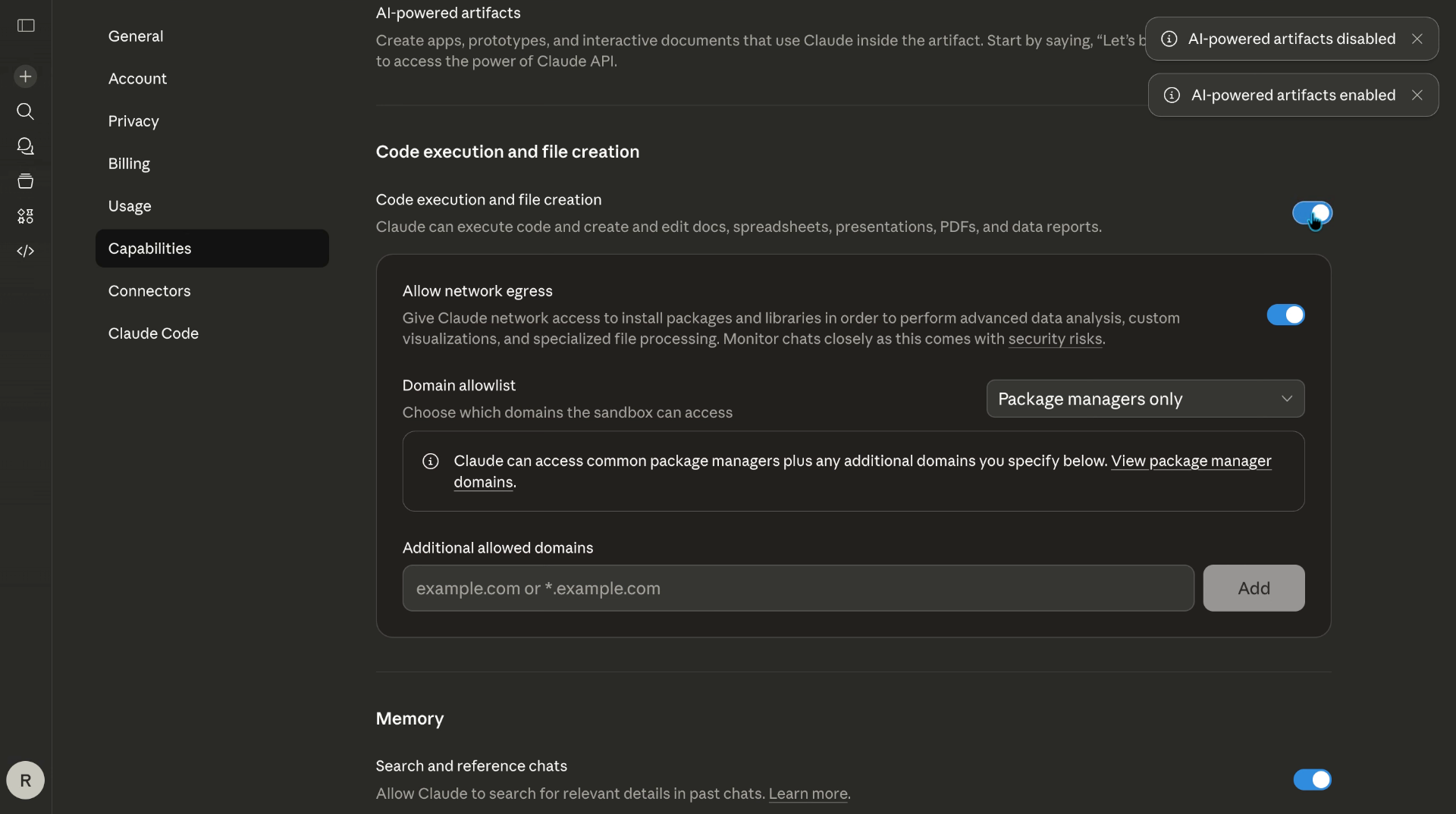Turn off Allow network egress
The height and width of the screenshot is (814, 1456).
(1285, 315)
